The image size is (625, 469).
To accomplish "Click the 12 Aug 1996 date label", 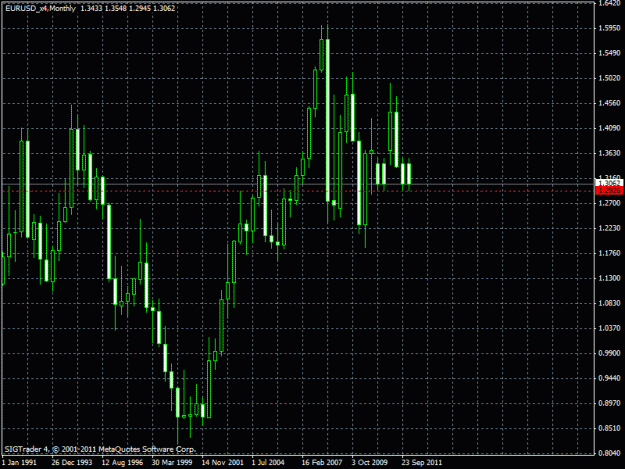I will 122,463.
